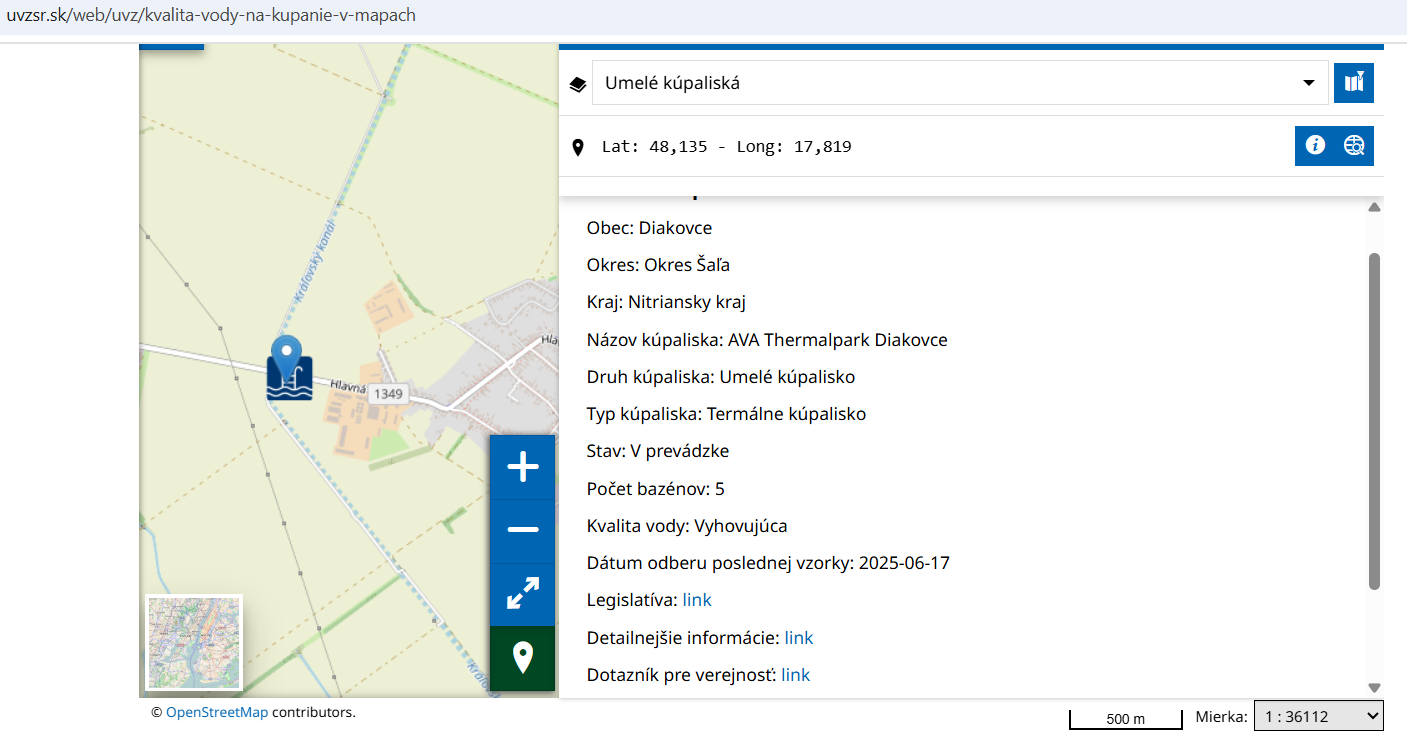The image size is (1407, 752).
Task: Open the Dotazník pre verejnosť link
Action: (x=795, y=675)
